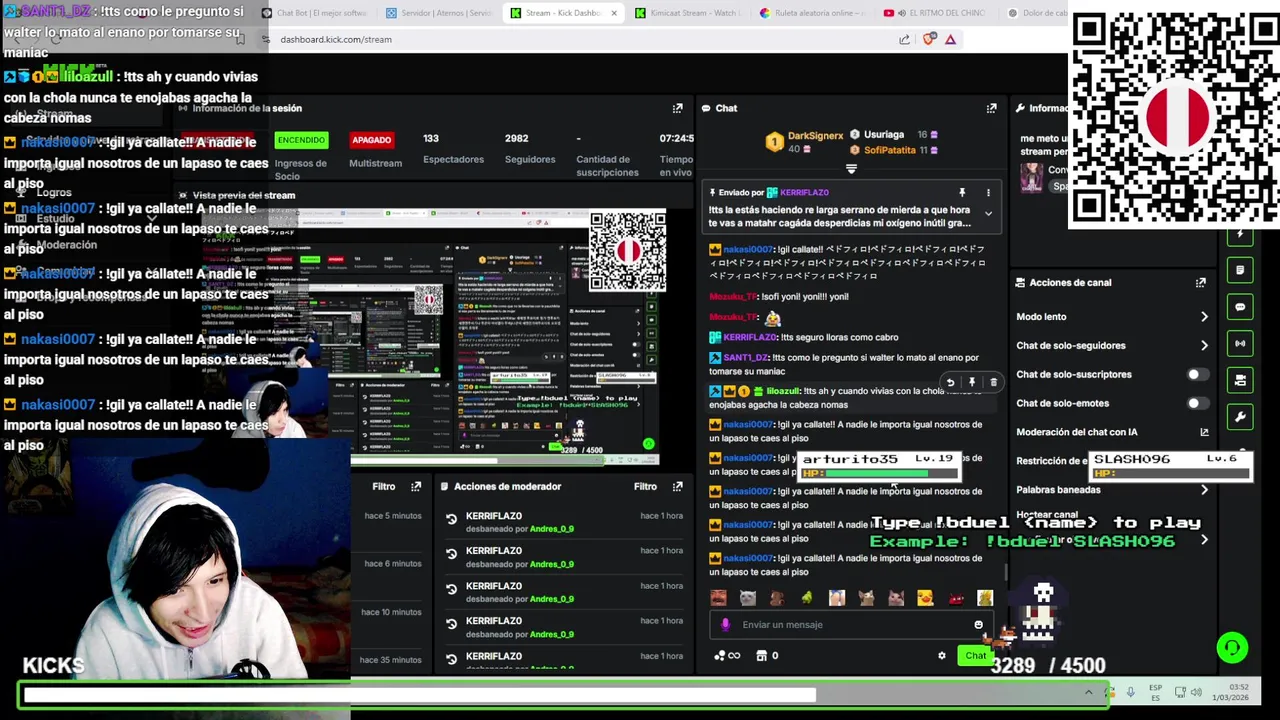Switch to Servidor Aternos browser tab
The width and height of the screenshot is (1280, 720).
(437, 13)
